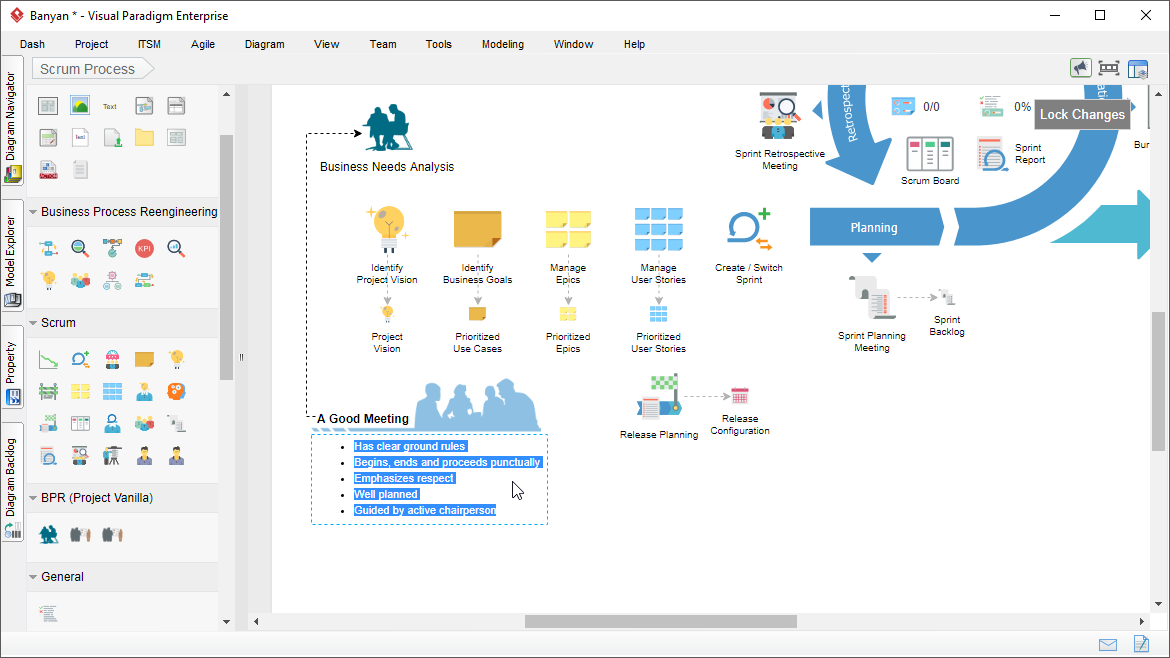This screenshot has height=658, width=1170.
Task: Open the panel layout icon at top-right
Action: tap(1138, 69)
